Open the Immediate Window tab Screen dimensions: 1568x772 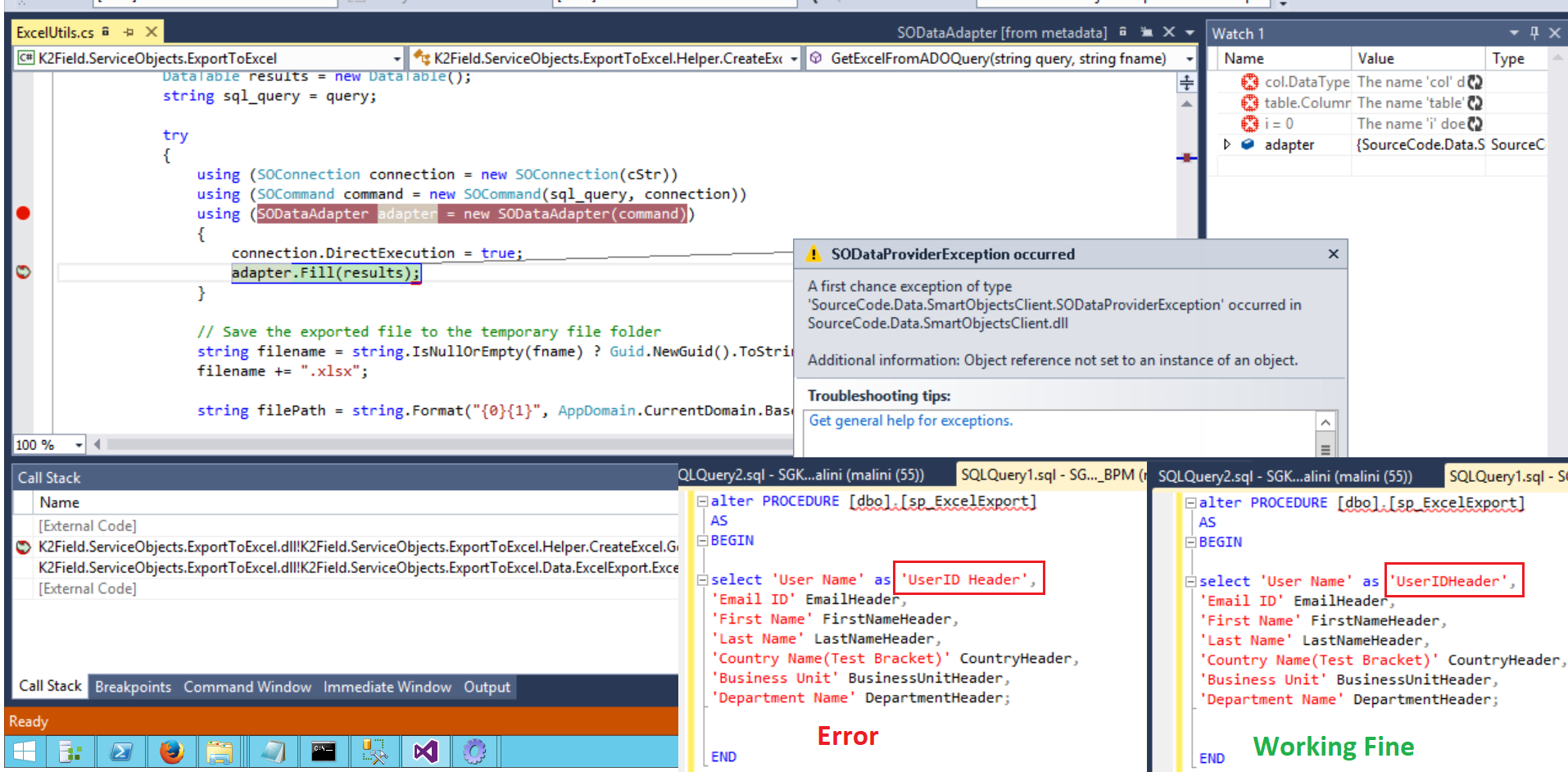(x=387, y=687)
